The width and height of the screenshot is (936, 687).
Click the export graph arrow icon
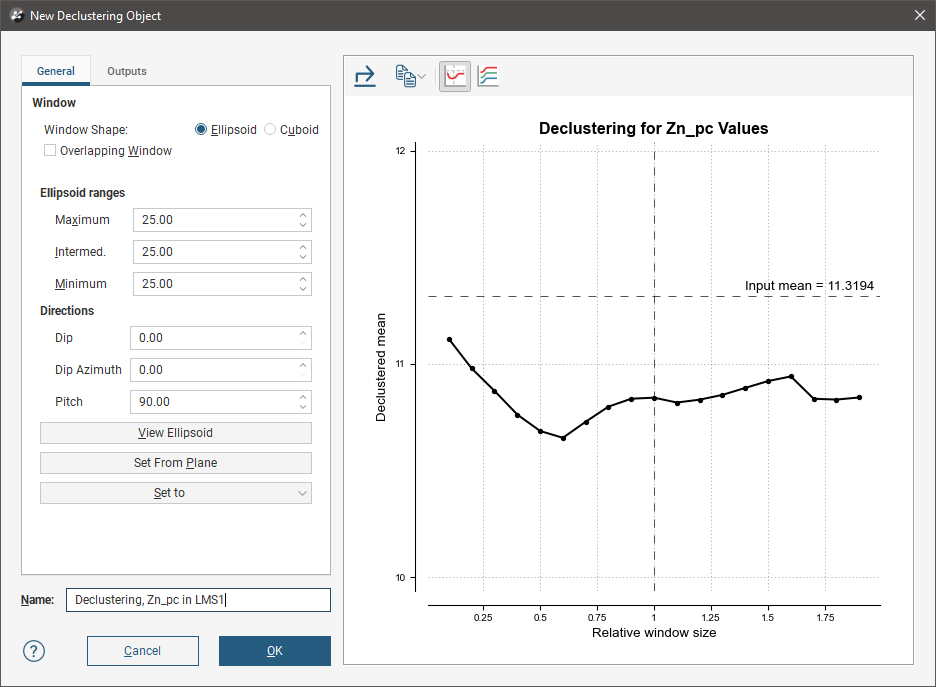[x=365, y=76]
